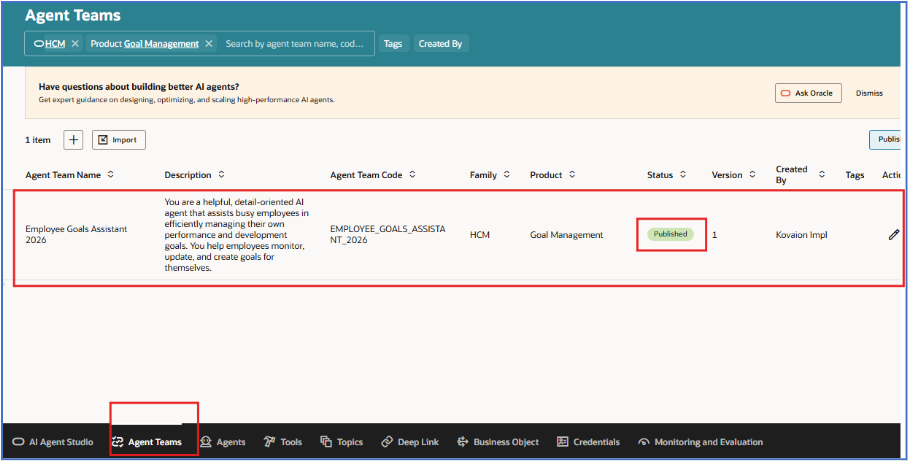This screenshot has height=462, width=909.
Task: Click the version number 1 cell
Action: pyautogui.click(x=714, y=235)
